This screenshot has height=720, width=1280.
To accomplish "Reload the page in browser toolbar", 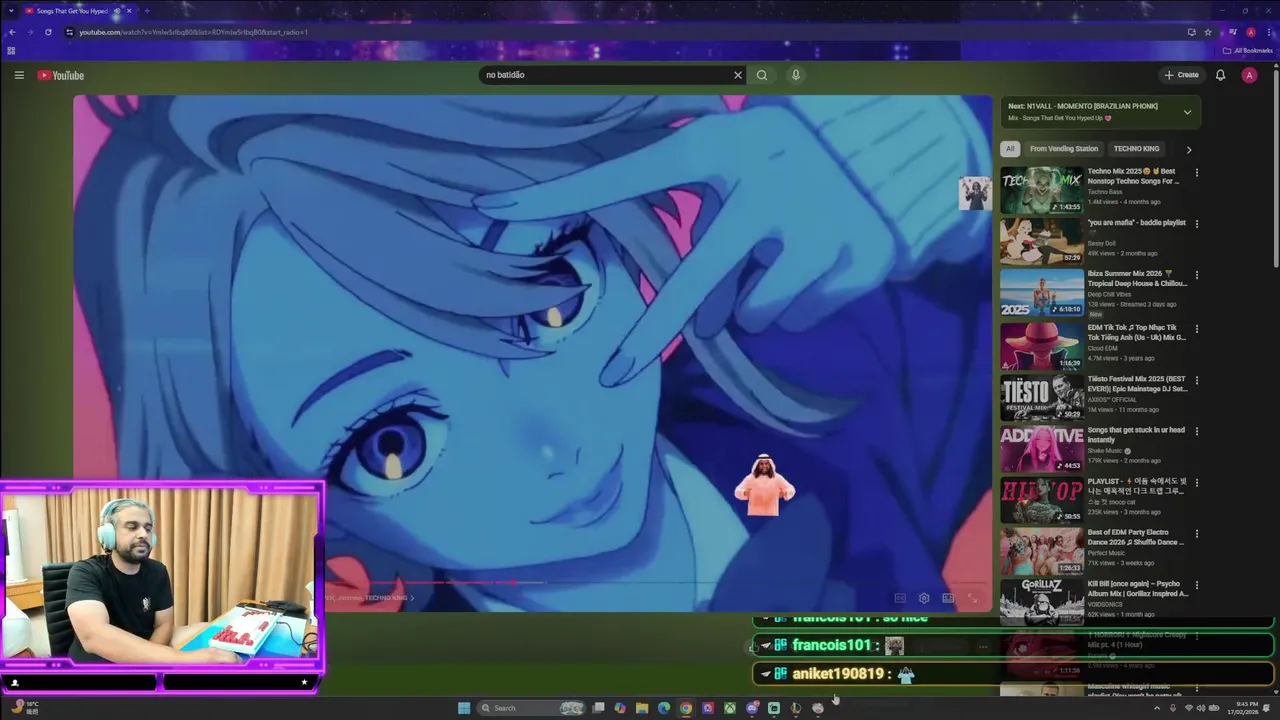I will (x=48, y=32).
